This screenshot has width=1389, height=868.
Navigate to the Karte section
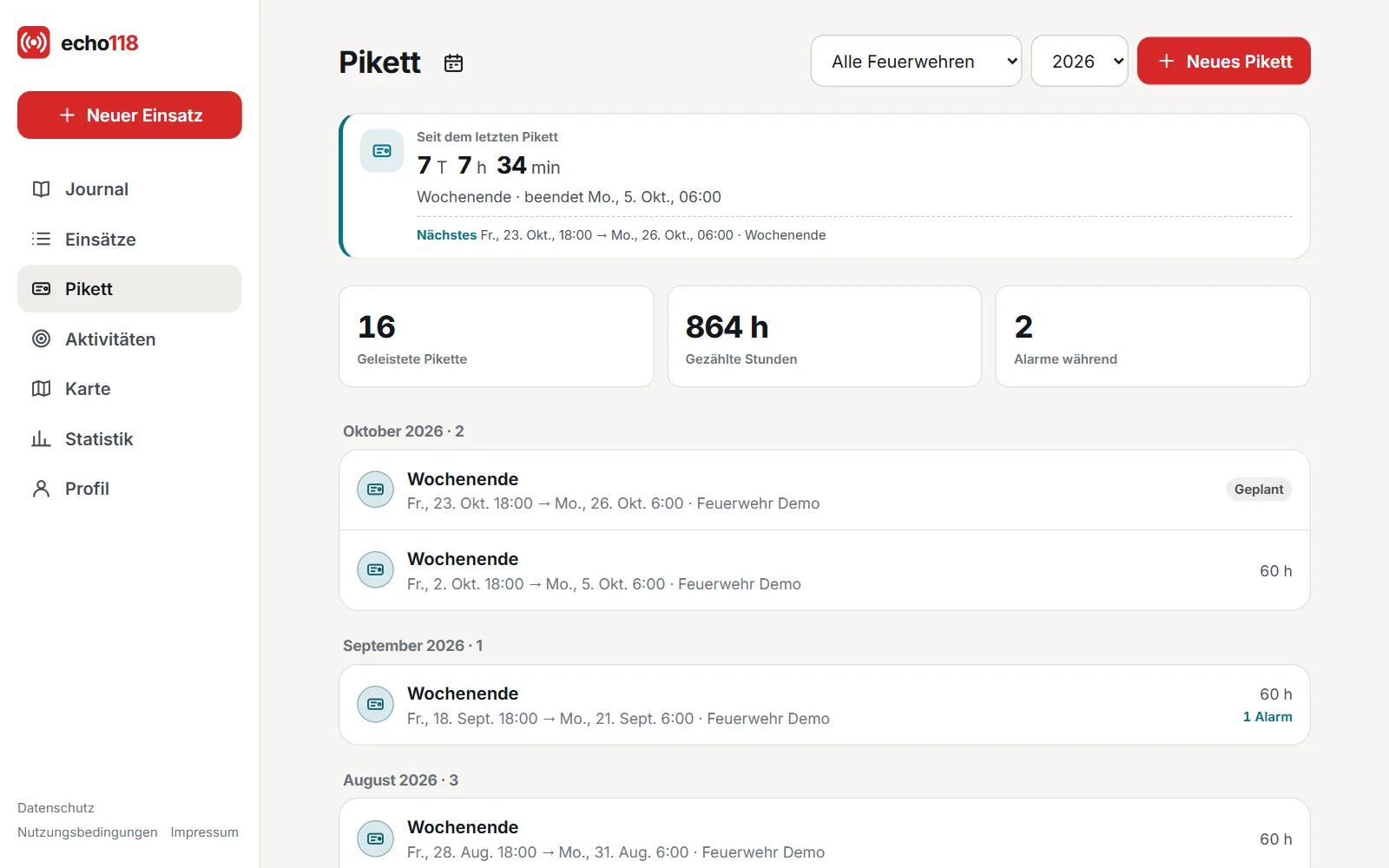[x=129, y=389]
